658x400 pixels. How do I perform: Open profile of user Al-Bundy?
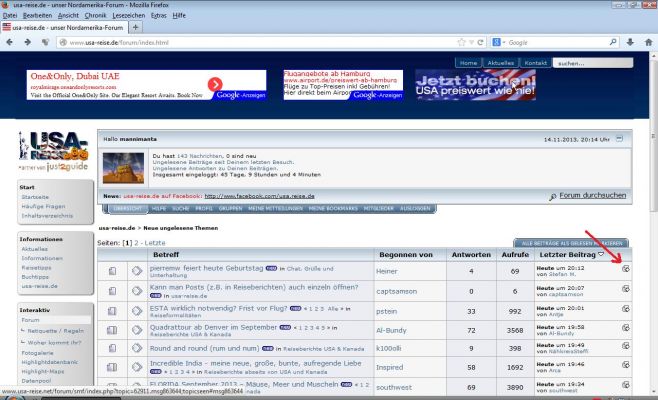click(391, 330)
